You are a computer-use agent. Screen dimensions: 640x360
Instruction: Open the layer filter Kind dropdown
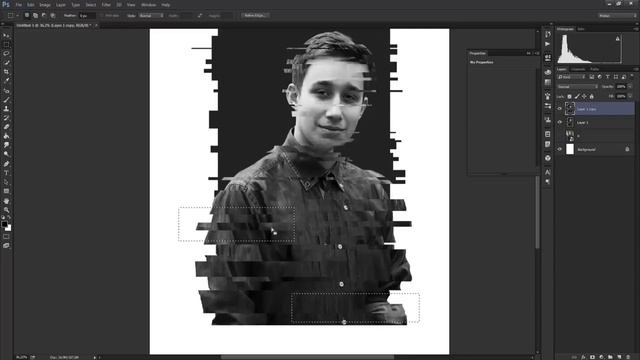click(x=571, y=77)
